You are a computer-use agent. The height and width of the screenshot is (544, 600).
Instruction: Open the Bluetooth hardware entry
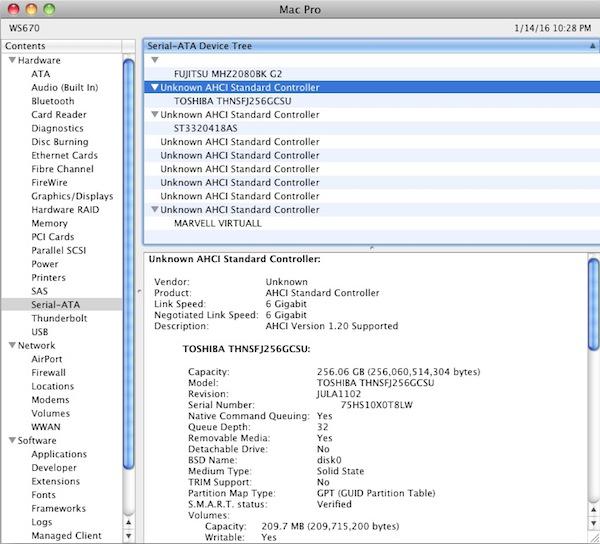[53, 101]
